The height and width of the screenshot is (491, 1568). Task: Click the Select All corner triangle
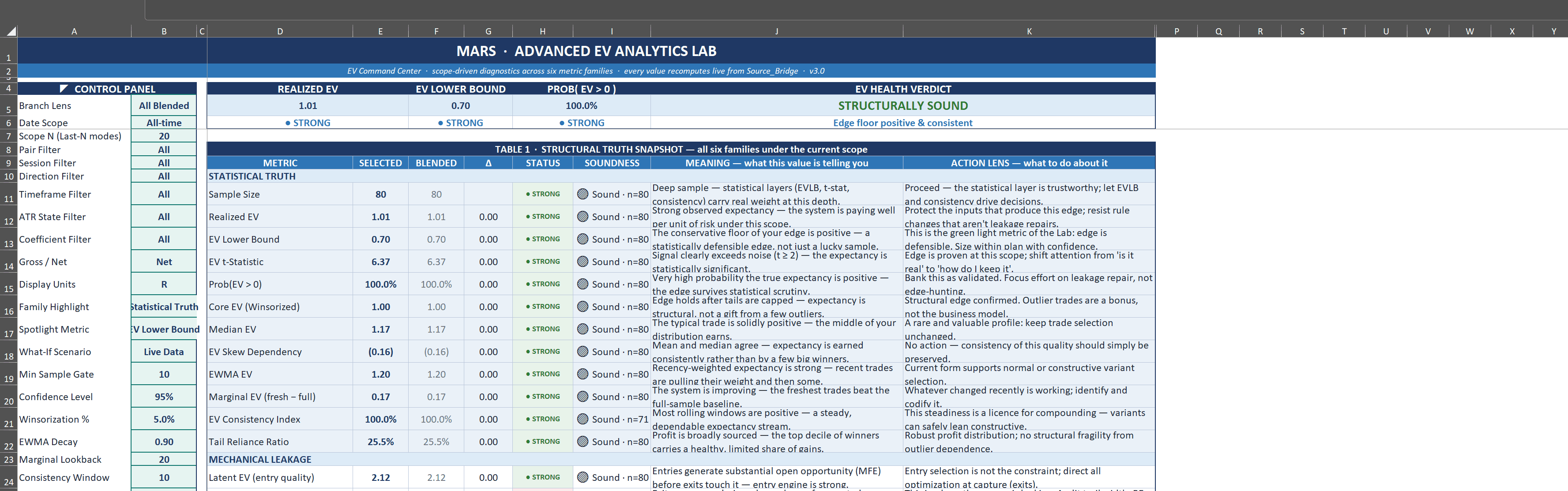tap(11, 32)
